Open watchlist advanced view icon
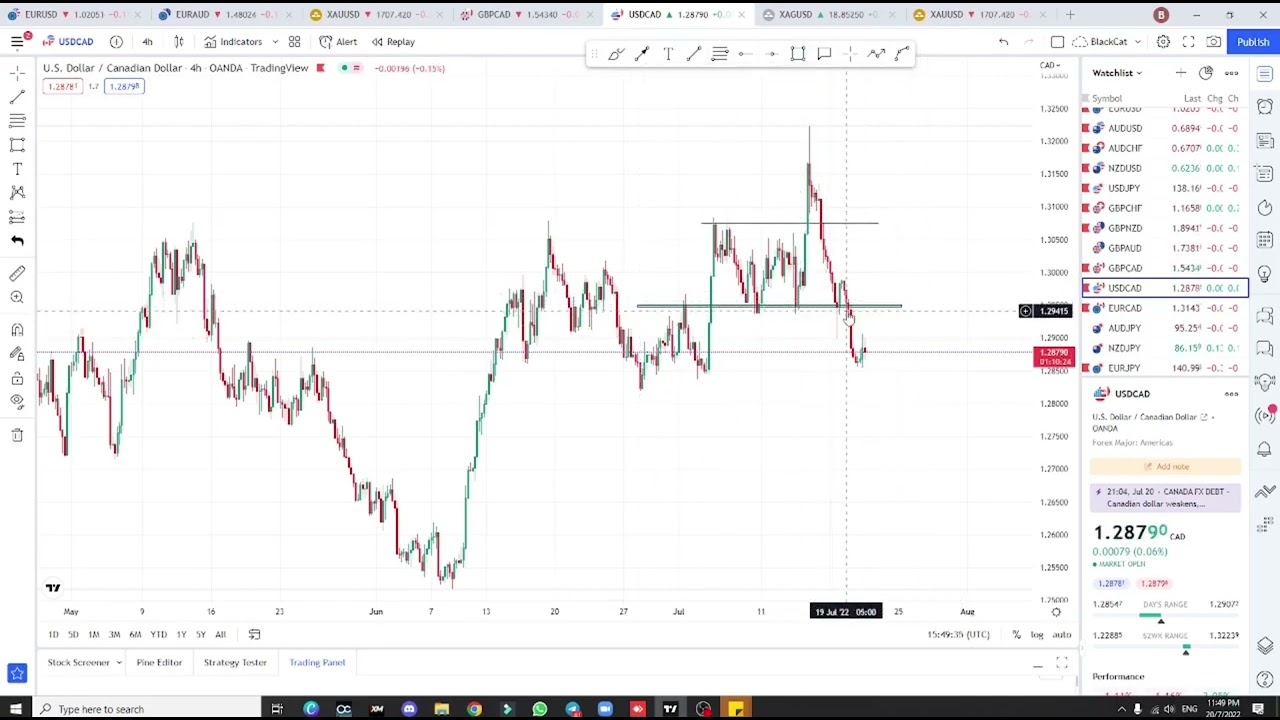The image size is (1280, 720). pos(1206,73)
